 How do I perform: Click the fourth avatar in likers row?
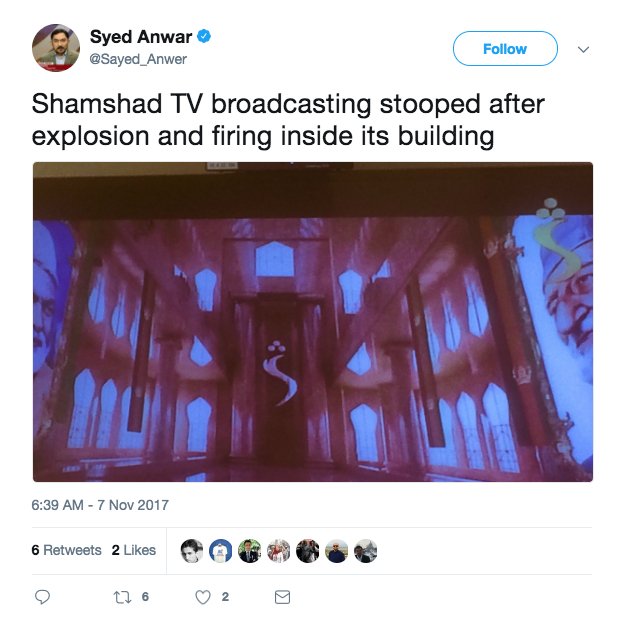click(279, 551)
